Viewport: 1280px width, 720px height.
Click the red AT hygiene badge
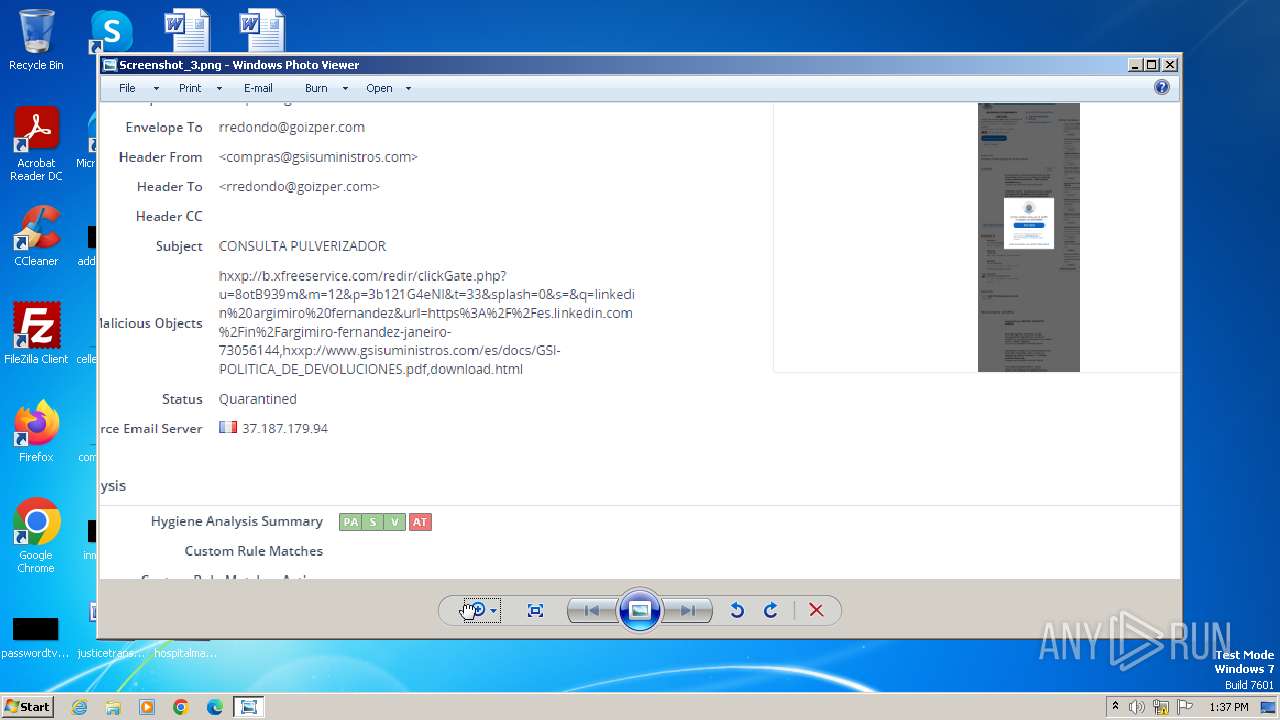[420, 522]
